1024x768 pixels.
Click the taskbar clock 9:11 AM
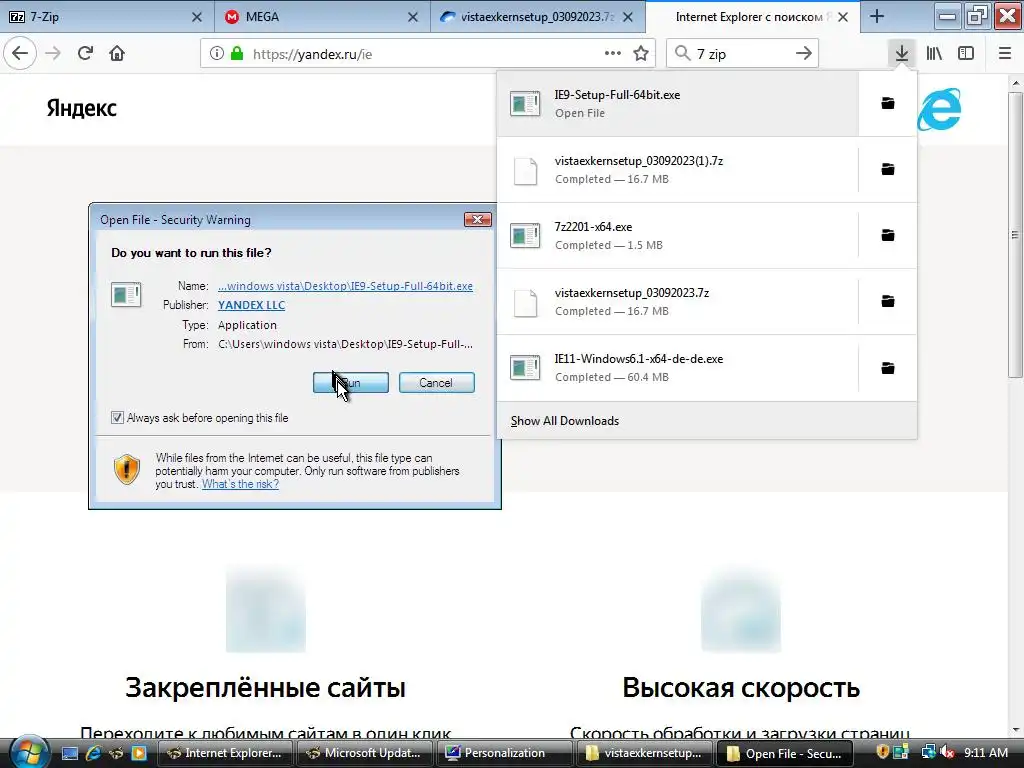pyautogui.click(x=986, y=753)
